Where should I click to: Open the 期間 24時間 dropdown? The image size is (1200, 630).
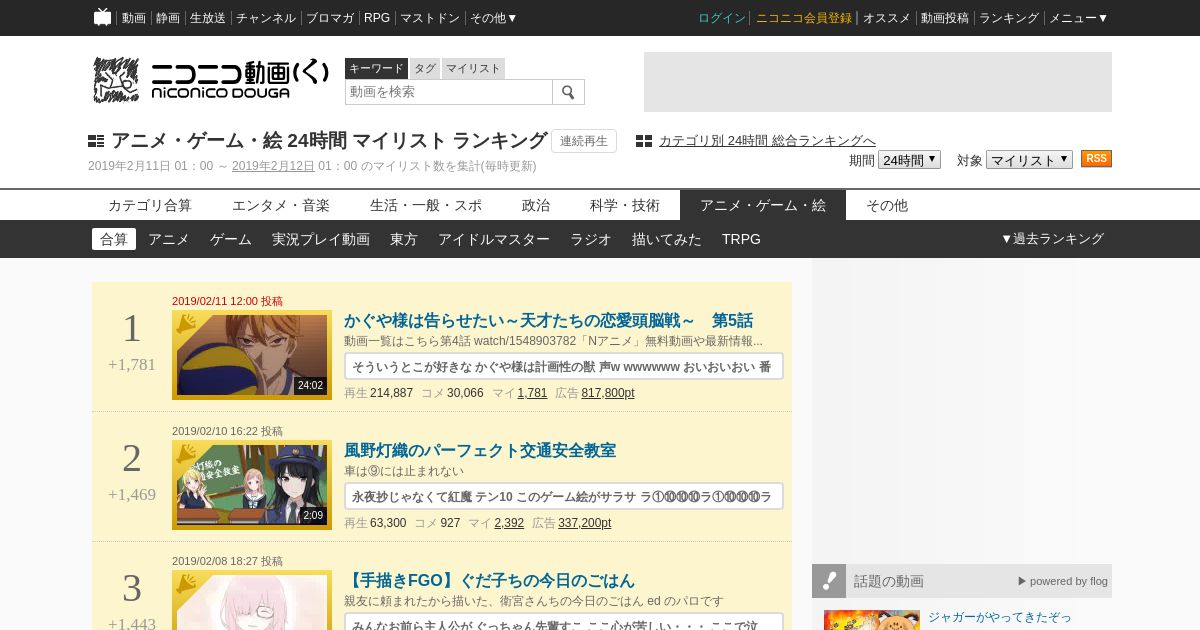(x=909, y=160)
